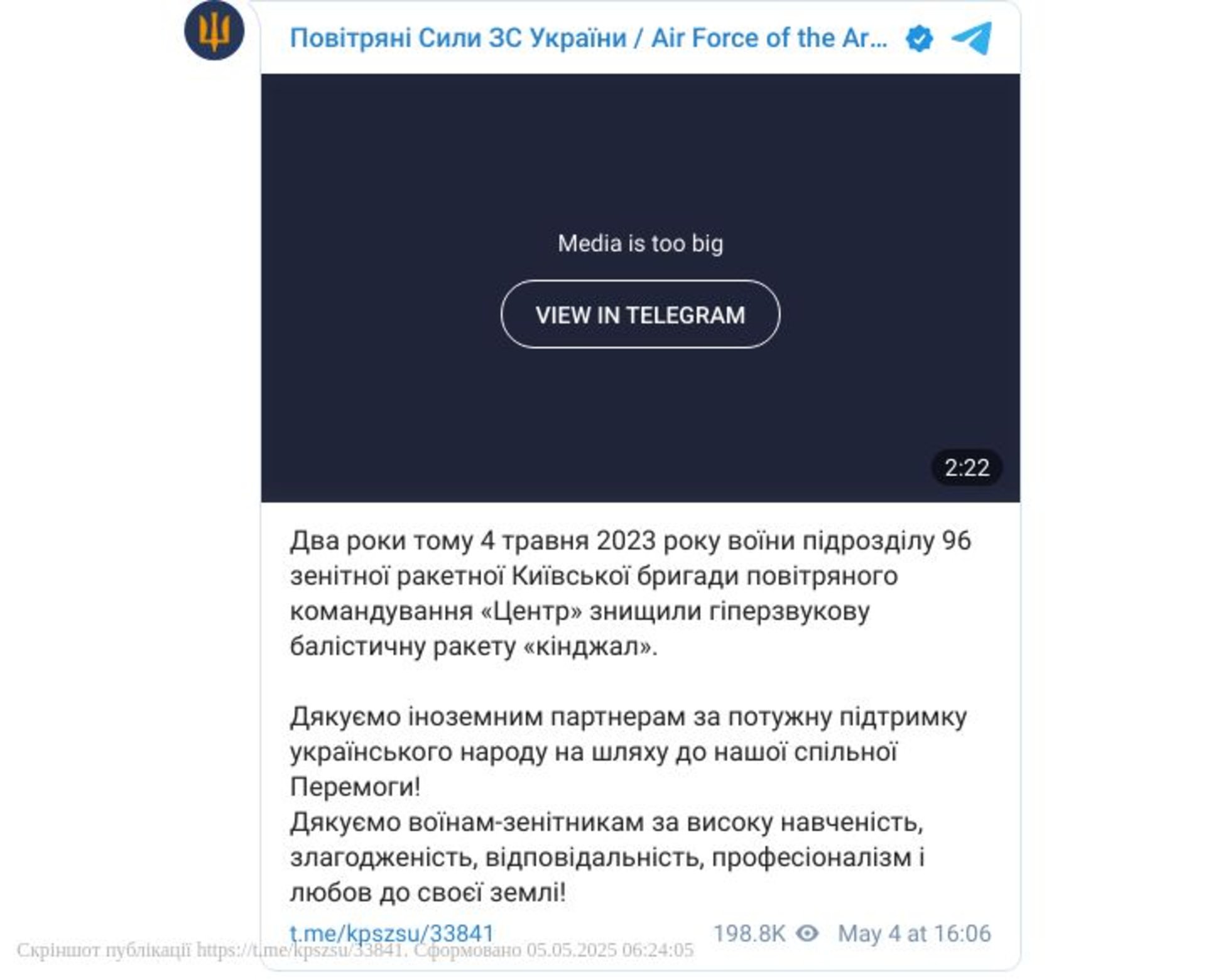Image resolution: width=1206 pixels, height=980 pixels.
Task: Click the dark video placeholder area
Action: click(x=640, y=288)
